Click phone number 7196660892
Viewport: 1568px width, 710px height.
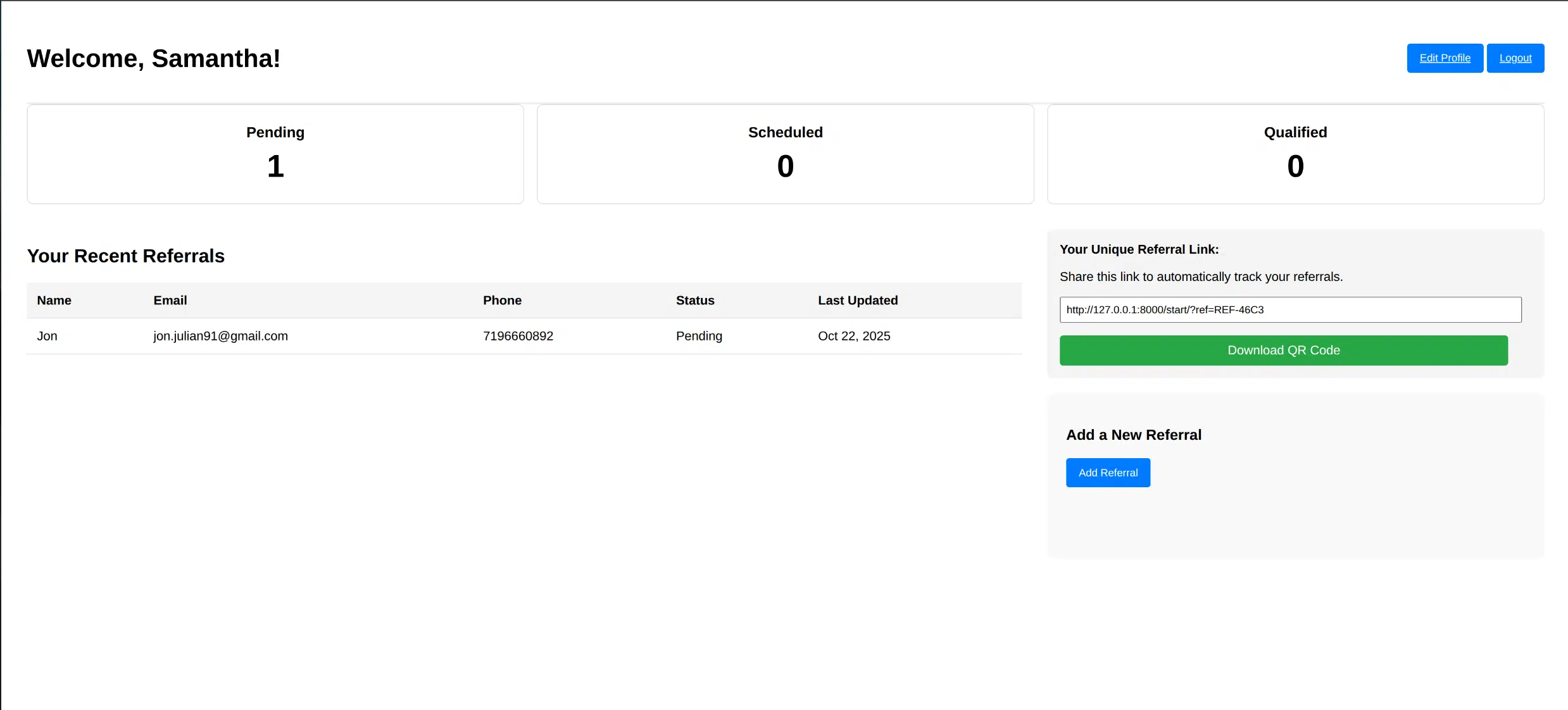pyautogui.click(x=518, y=336)
